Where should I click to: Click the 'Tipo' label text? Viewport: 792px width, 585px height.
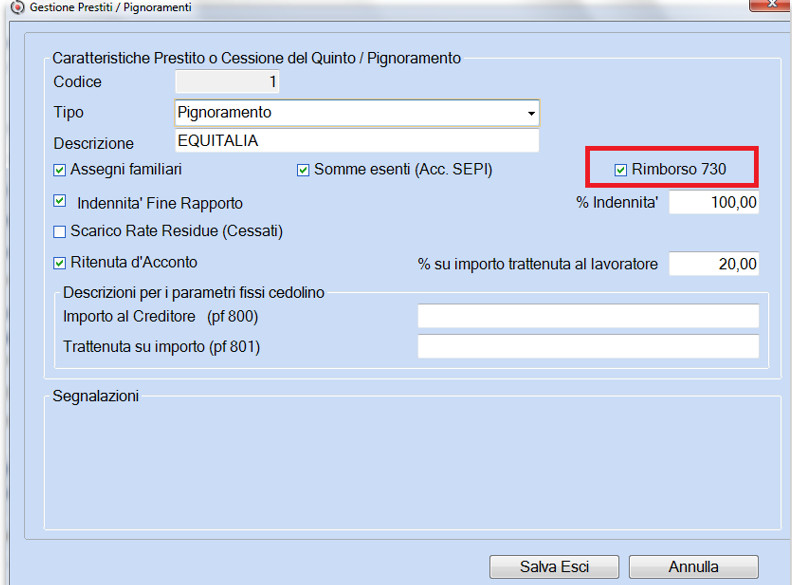[x=68, y=112]
